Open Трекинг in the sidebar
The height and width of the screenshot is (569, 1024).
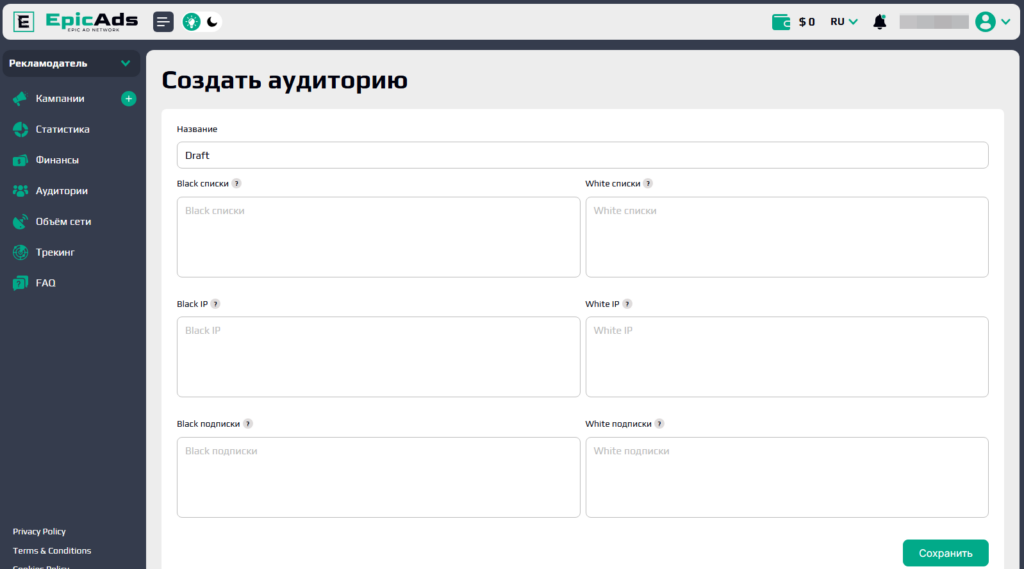(x=55, y=252)
